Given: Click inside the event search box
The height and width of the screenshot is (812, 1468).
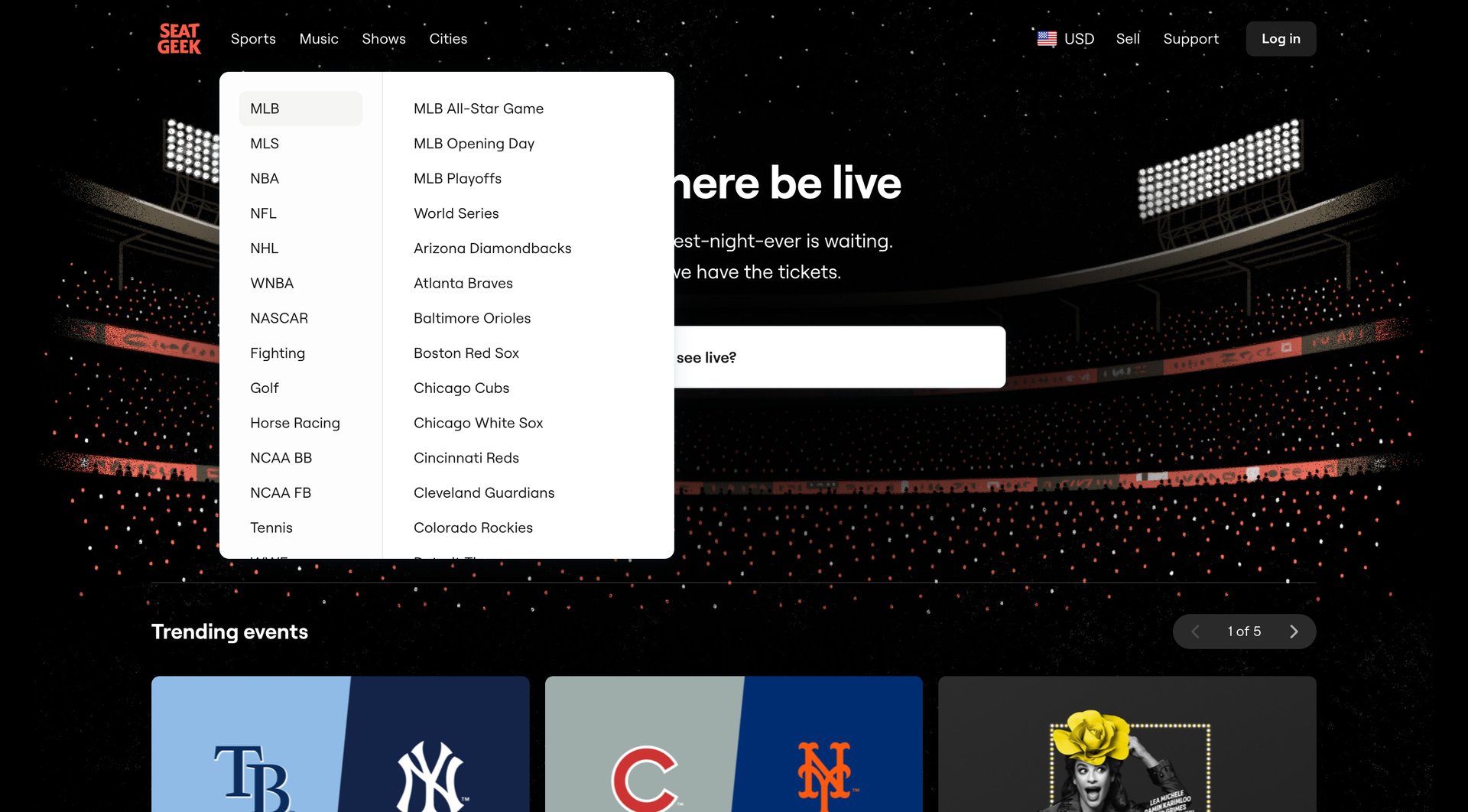Looking at the screenshot, I should [841, 357].
